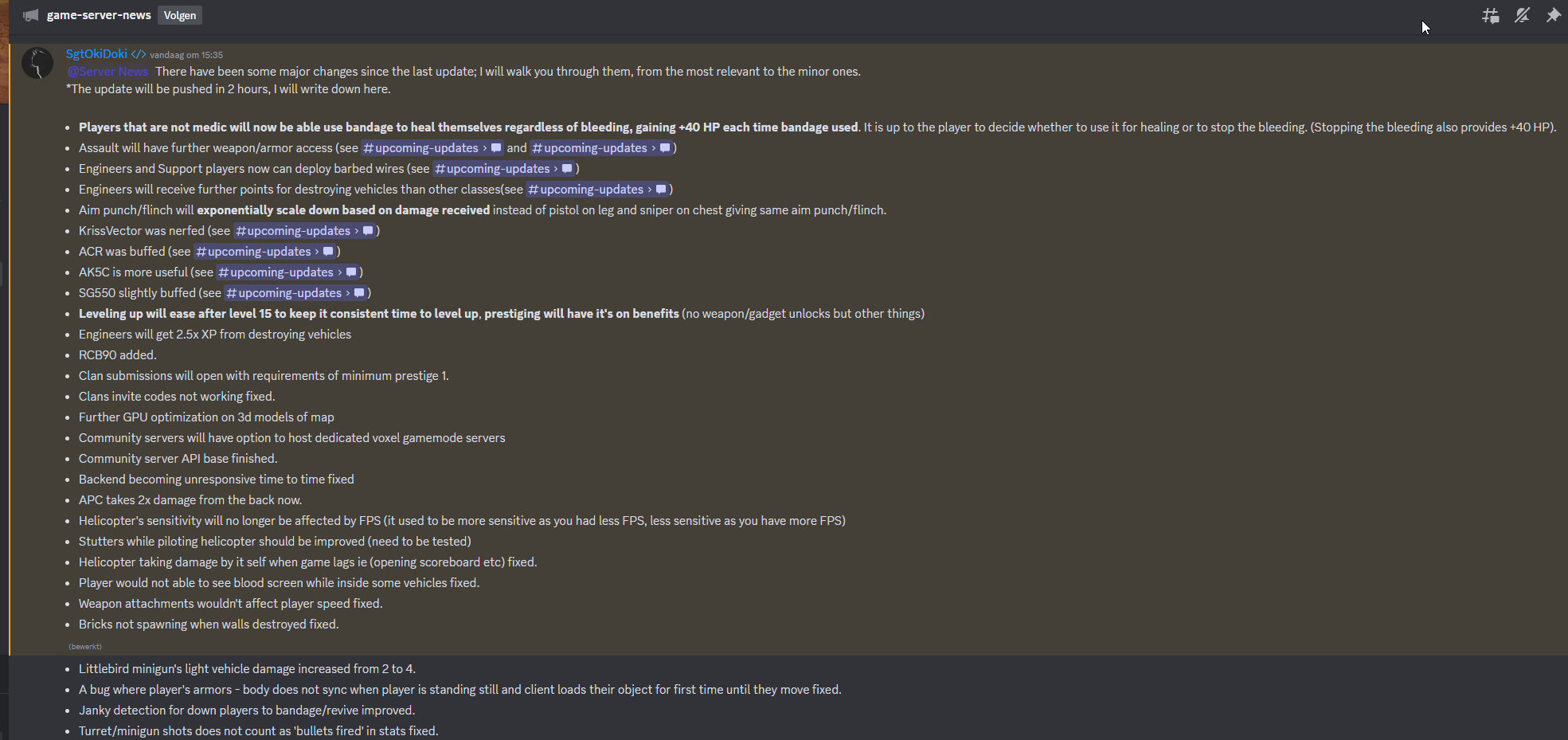Click SgtOkiDoki's profile avatar
The image size is (1568, 740).
(37, 63)
